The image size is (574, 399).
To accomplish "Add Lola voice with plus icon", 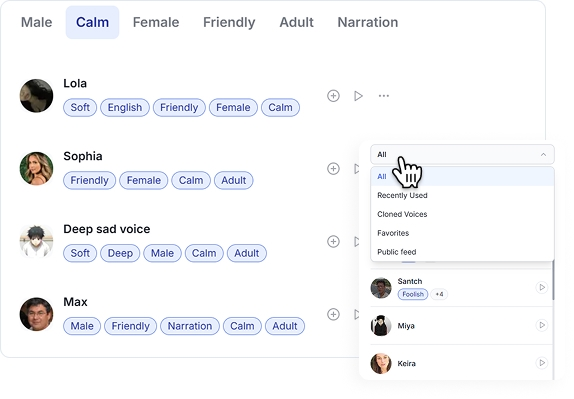I will click(x=333, y=96).
